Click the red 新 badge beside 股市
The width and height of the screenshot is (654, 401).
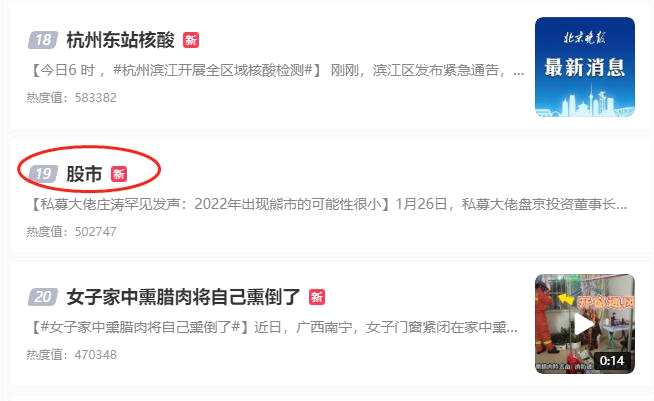119,174
